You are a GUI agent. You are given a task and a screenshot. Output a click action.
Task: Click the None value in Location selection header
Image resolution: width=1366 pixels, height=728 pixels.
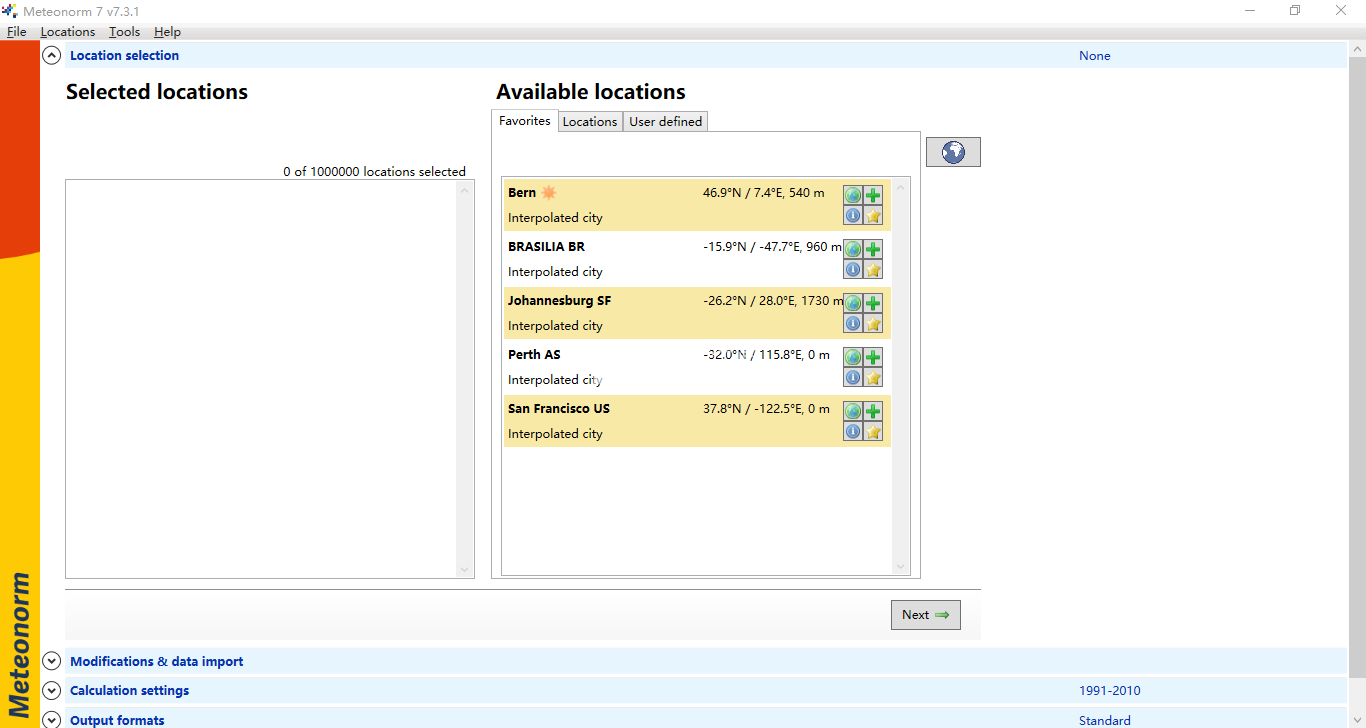(x=1094, y=56)
